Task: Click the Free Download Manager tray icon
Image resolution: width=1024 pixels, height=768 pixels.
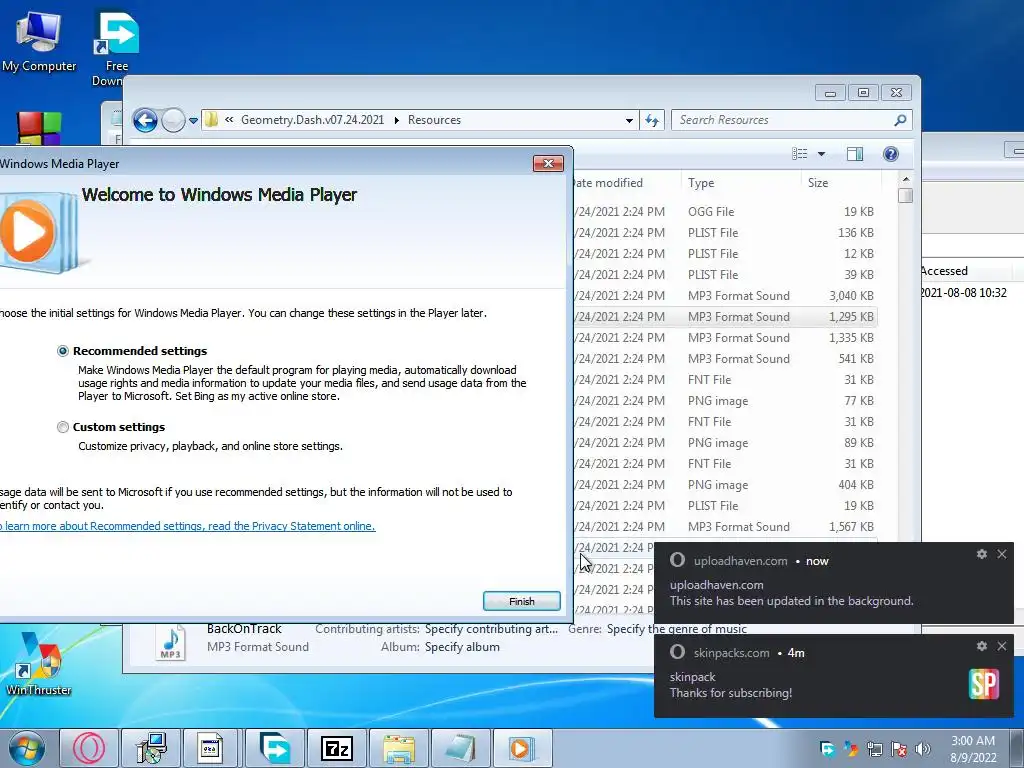Action: click(827, 749)
